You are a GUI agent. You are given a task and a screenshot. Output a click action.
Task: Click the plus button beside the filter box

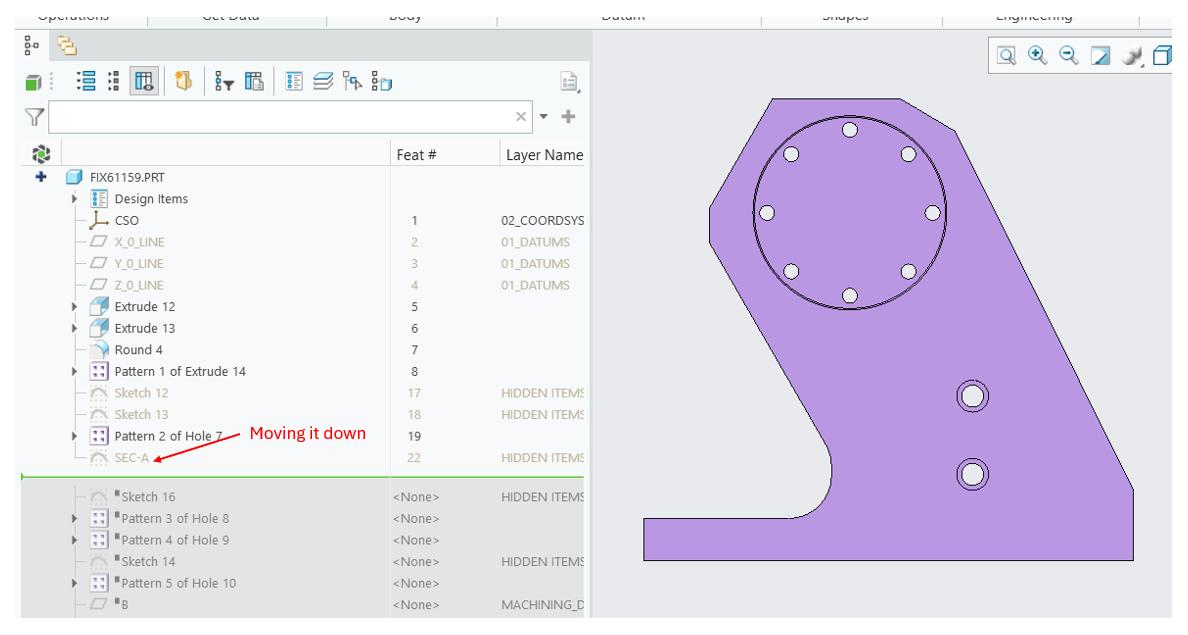(x=568, y=116)
